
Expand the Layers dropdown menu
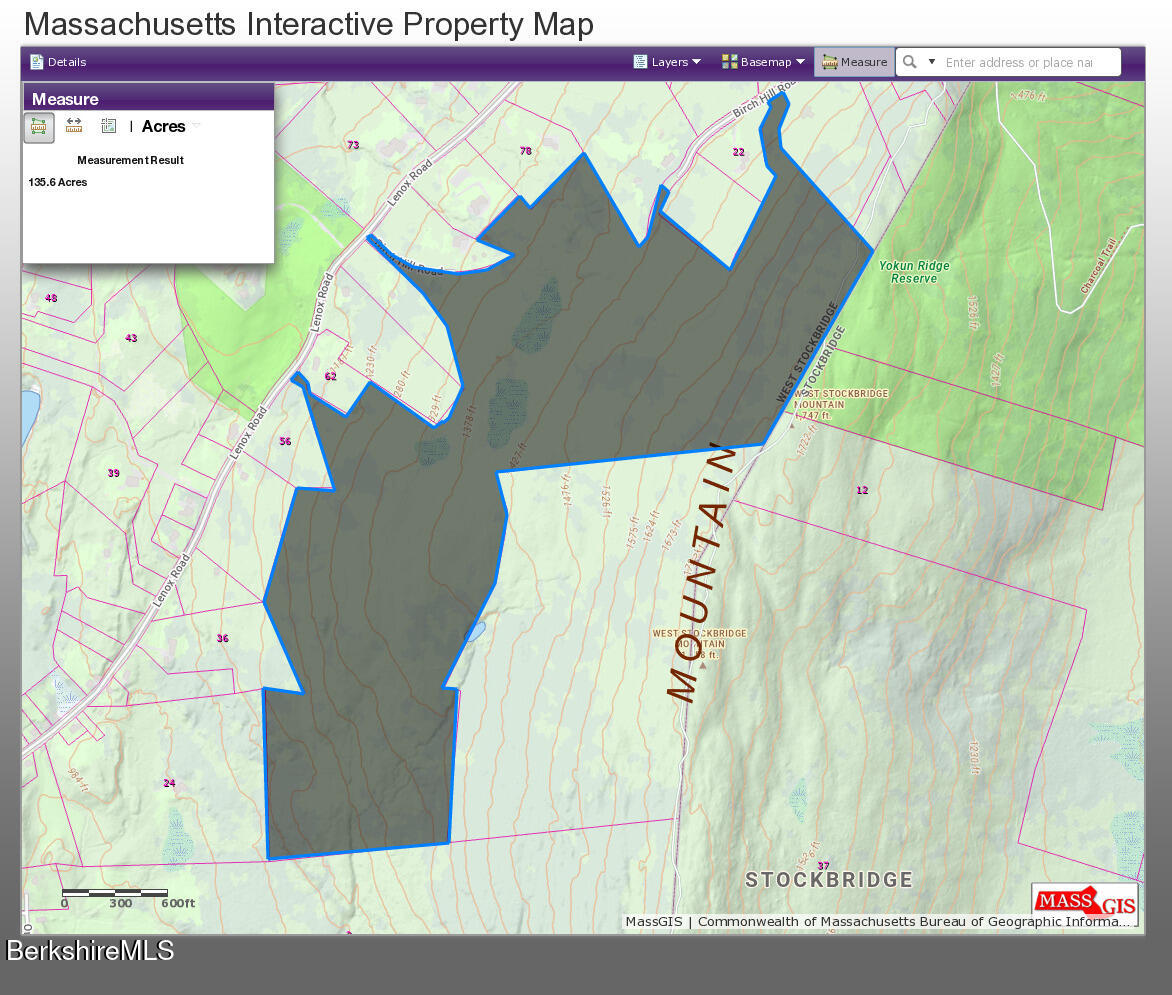point(667,62)
